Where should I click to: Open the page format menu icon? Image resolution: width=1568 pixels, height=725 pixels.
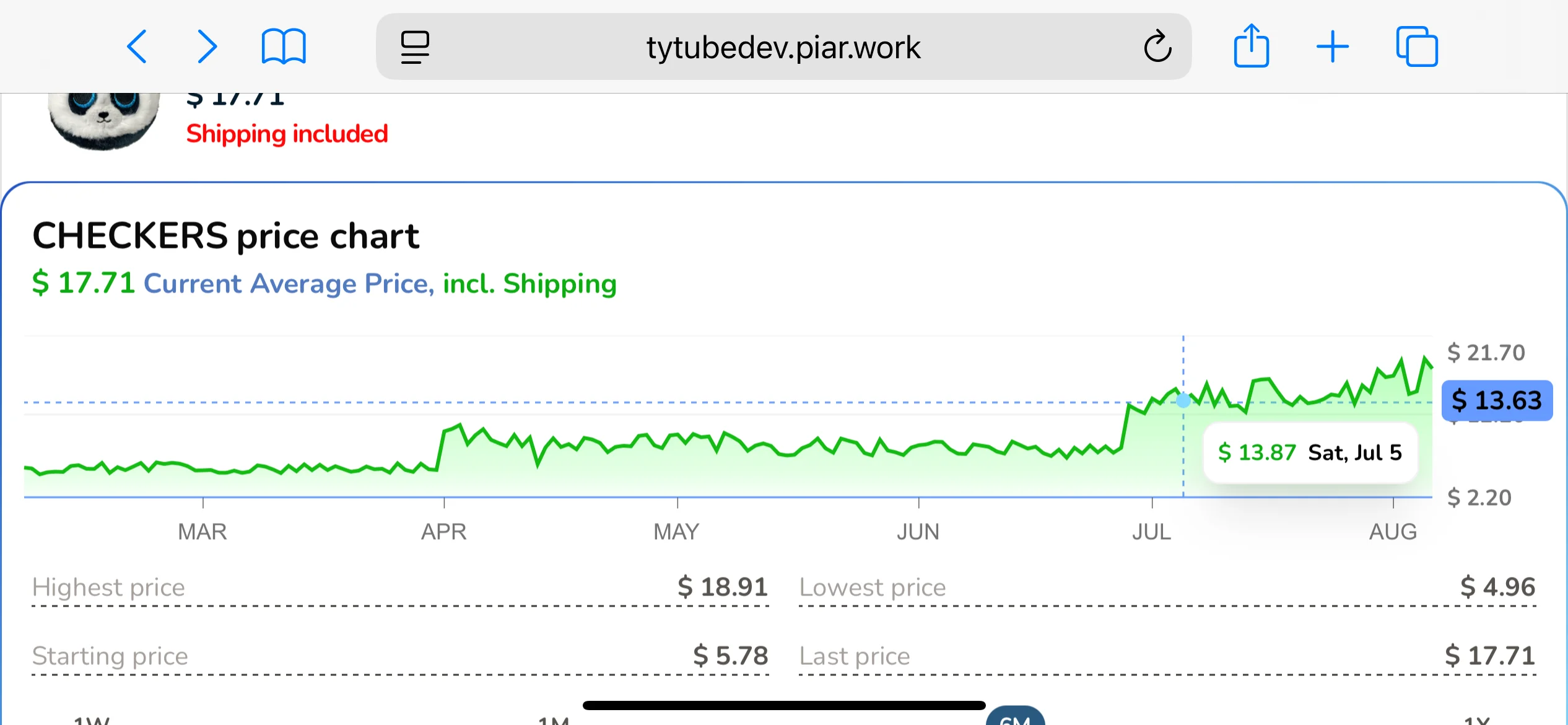click(x=415, y=47)
